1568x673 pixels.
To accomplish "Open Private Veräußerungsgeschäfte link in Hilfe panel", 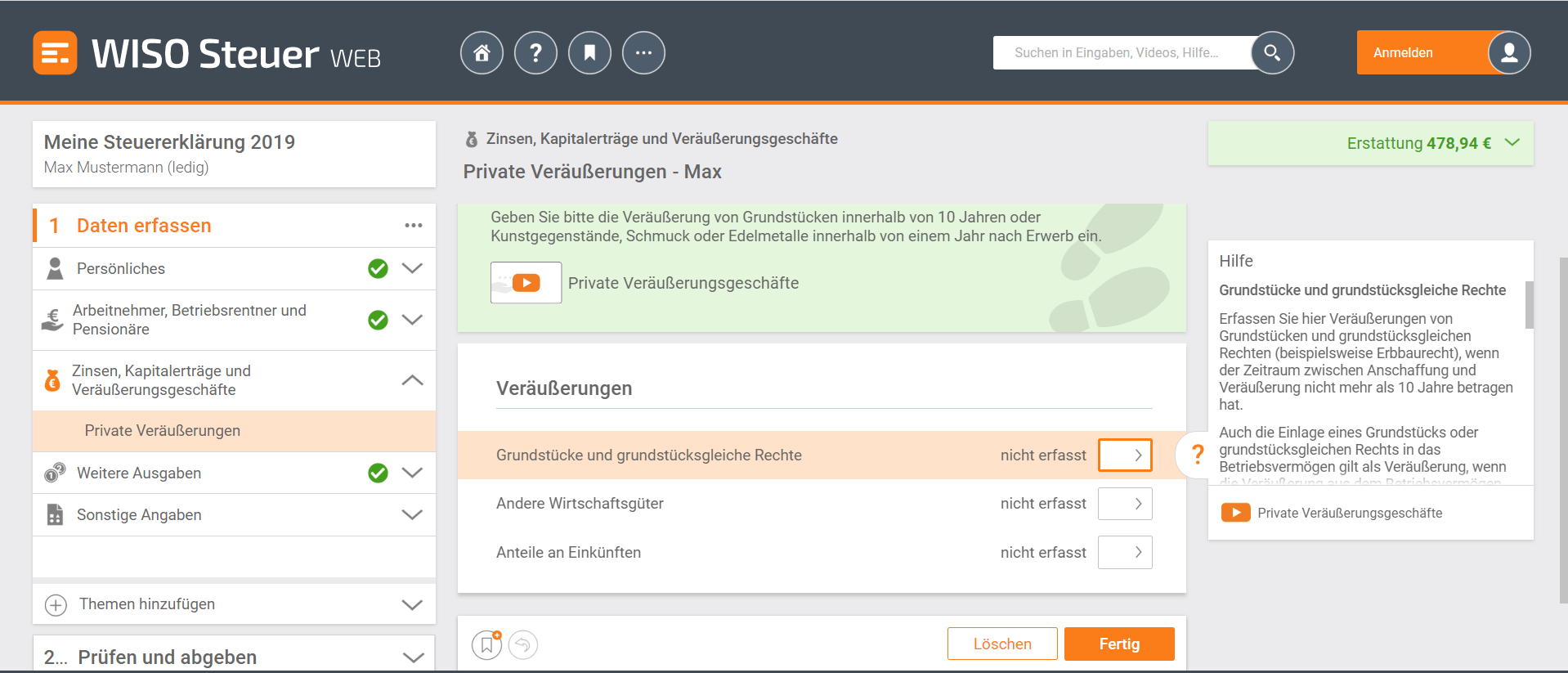I will [x=1350, y=513].
